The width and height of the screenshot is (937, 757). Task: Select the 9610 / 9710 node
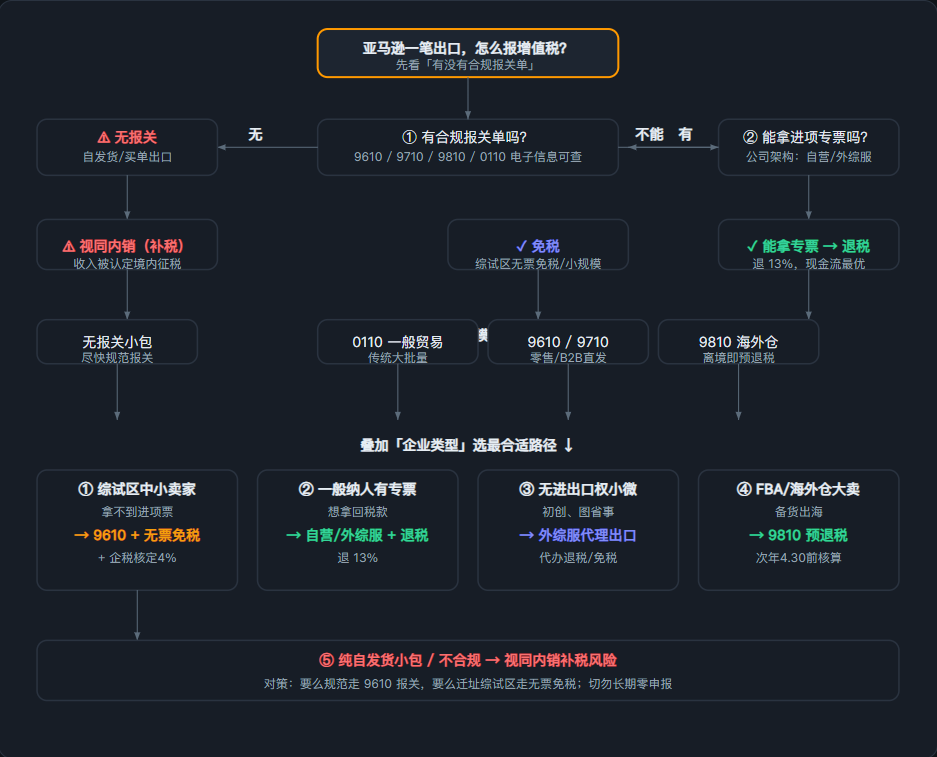click(x=568, y=342)
